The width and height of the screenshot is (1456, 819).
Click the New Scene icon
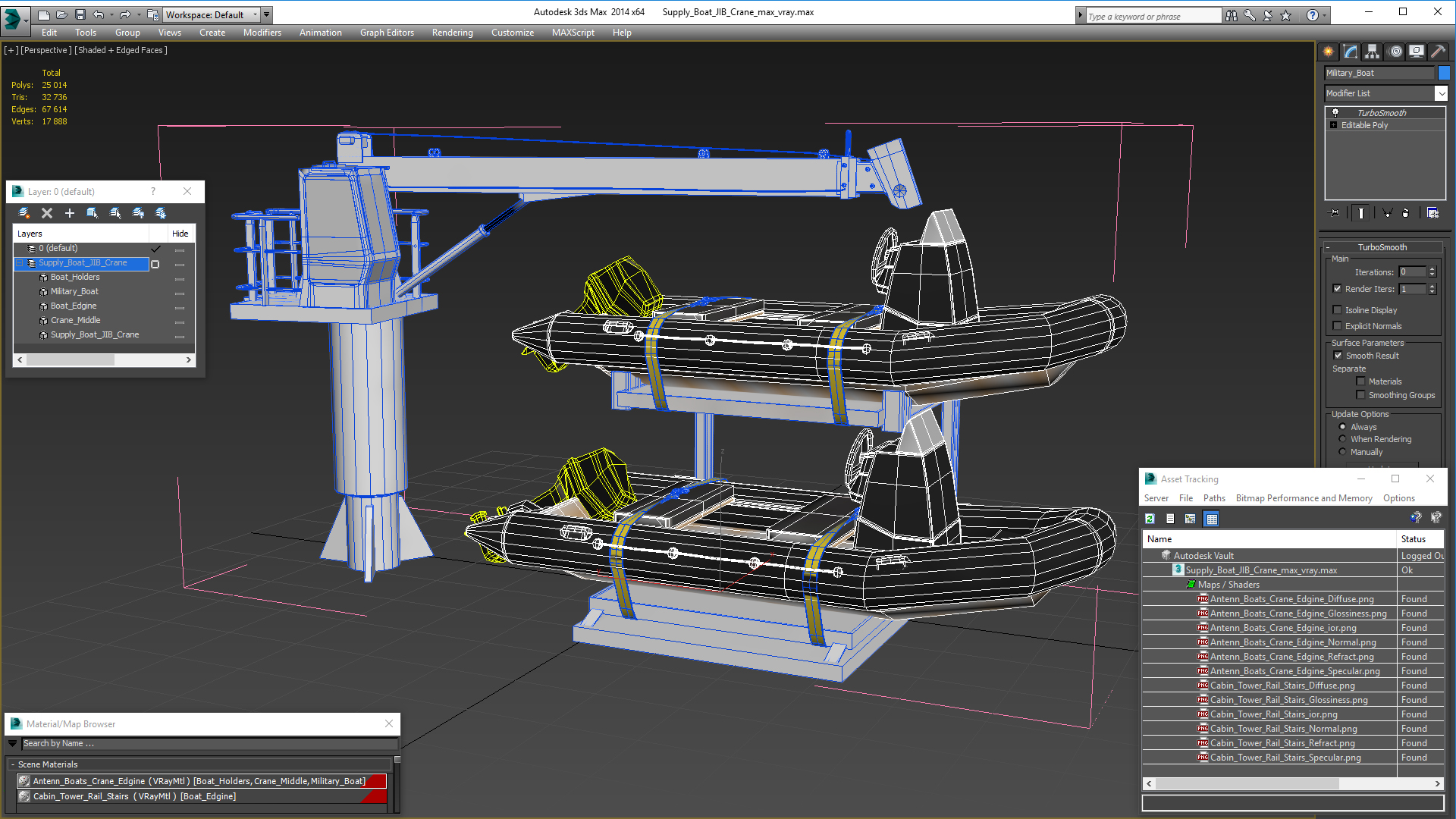43,14
